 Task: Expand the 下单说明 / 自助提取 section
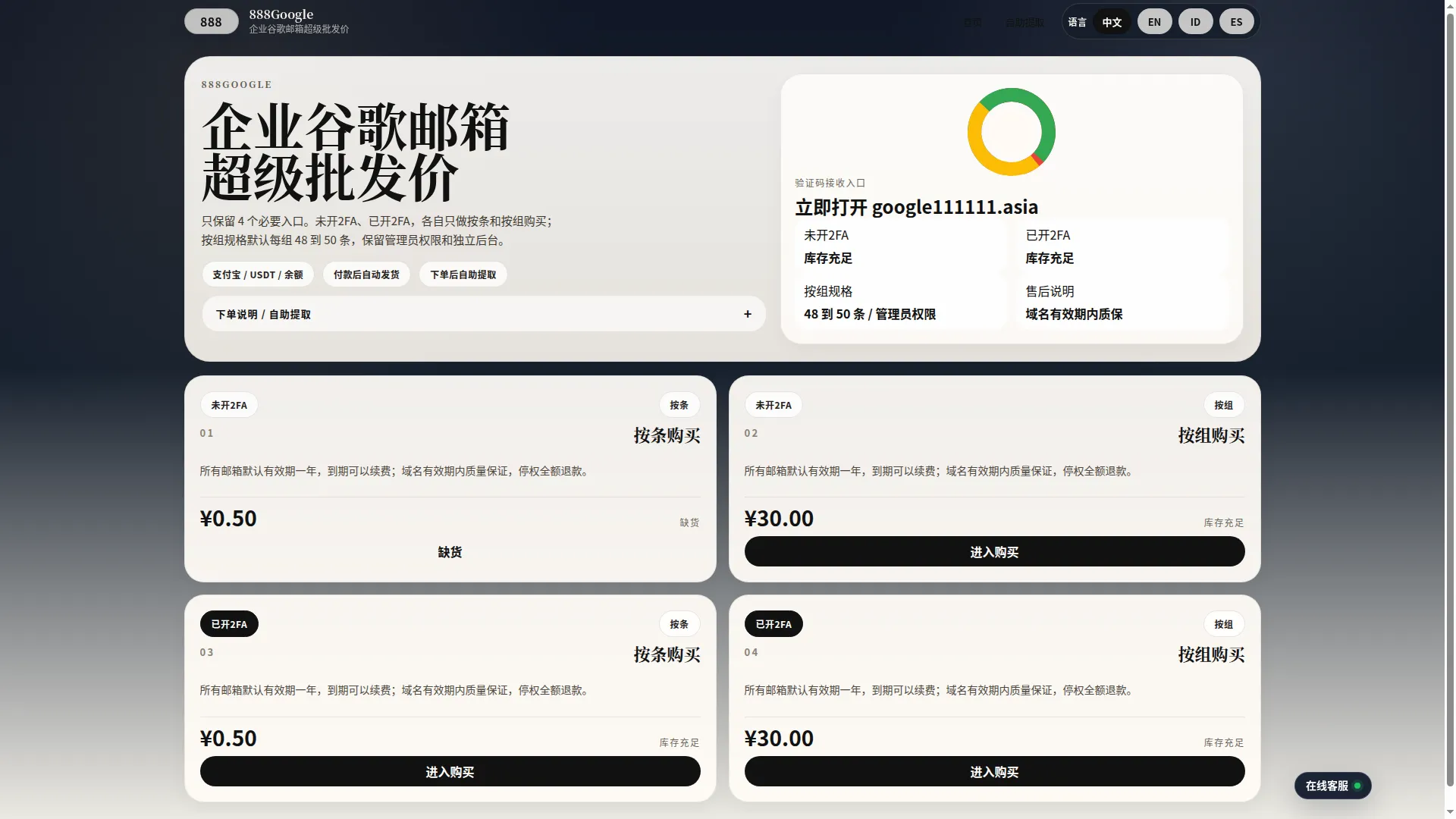pos(484,314)
